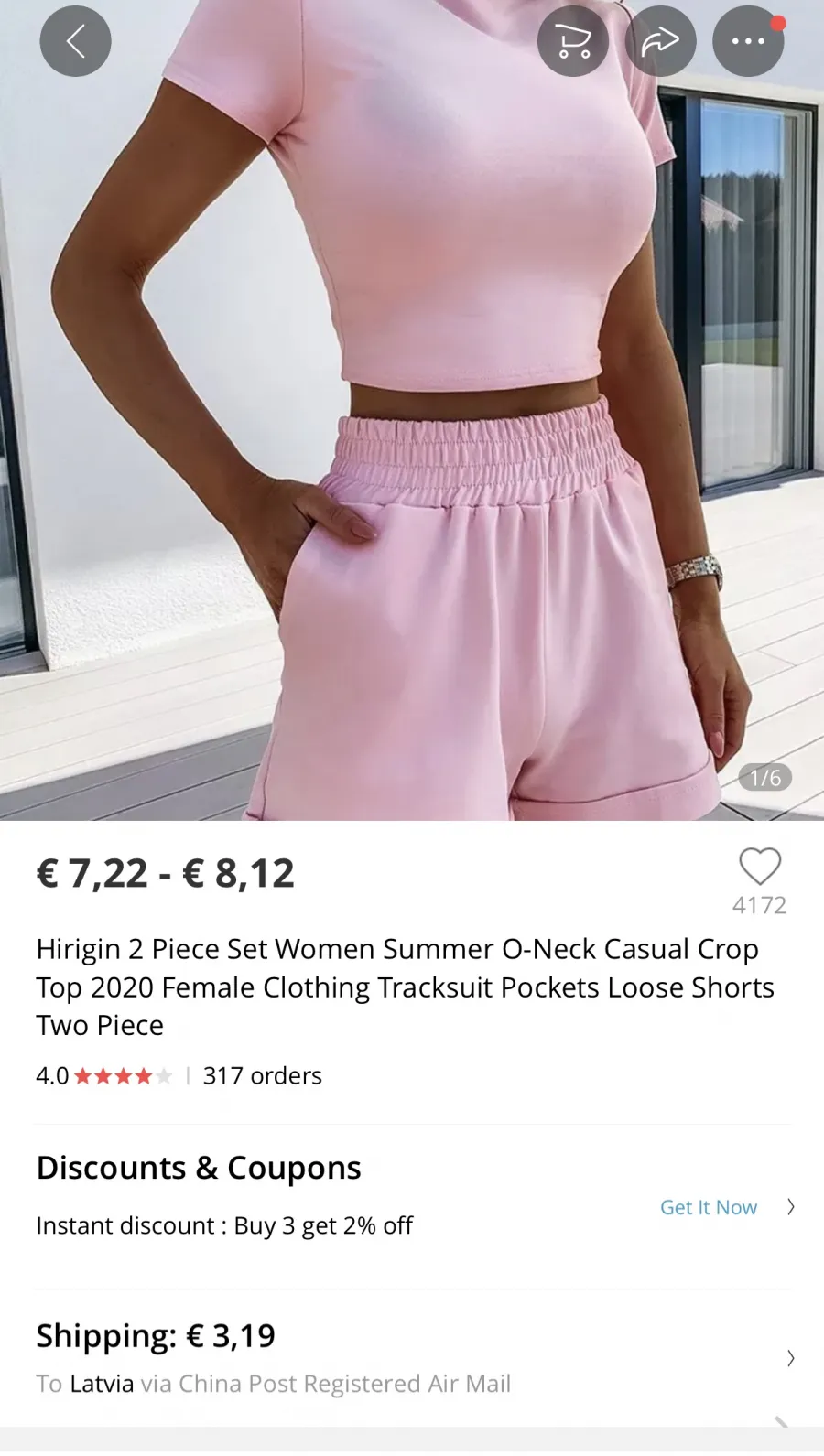Open the Shipping € 3,19 details
824x1456 pixels.
tap(156, 1336)
